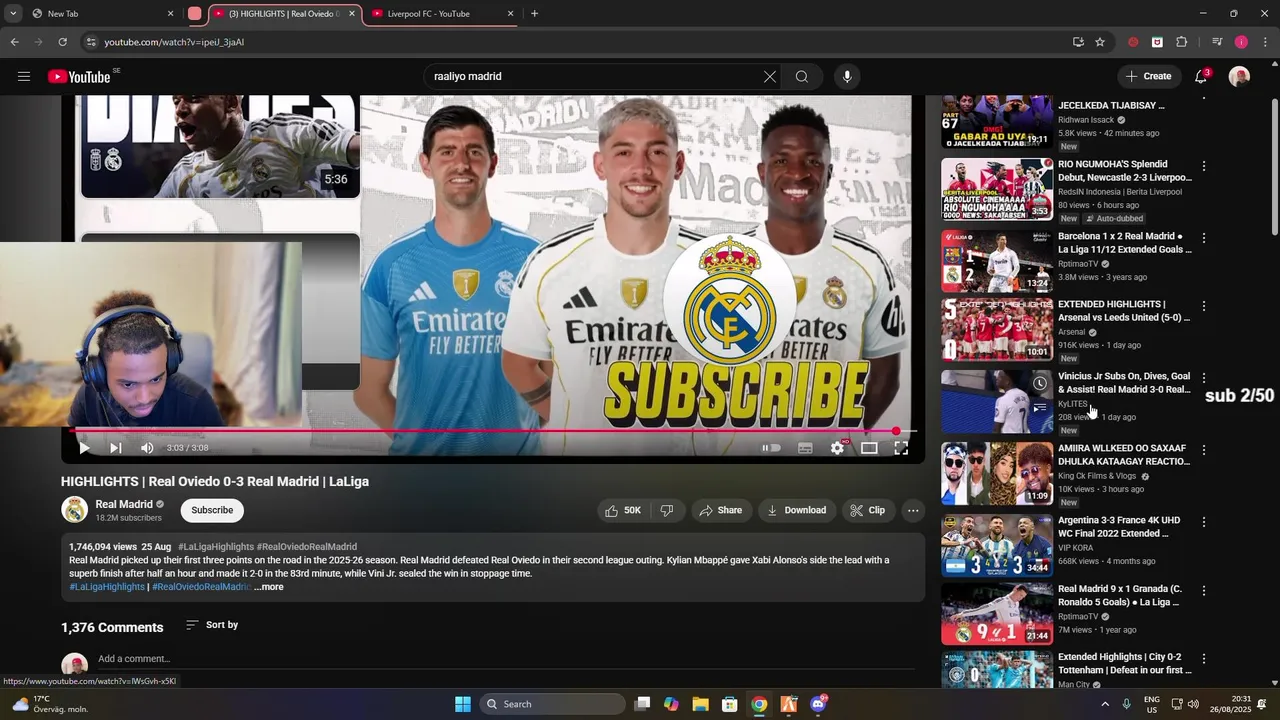Open File Explorer from the taskbar
Viewport: 1280px width, 720px height.
(700, 704)
